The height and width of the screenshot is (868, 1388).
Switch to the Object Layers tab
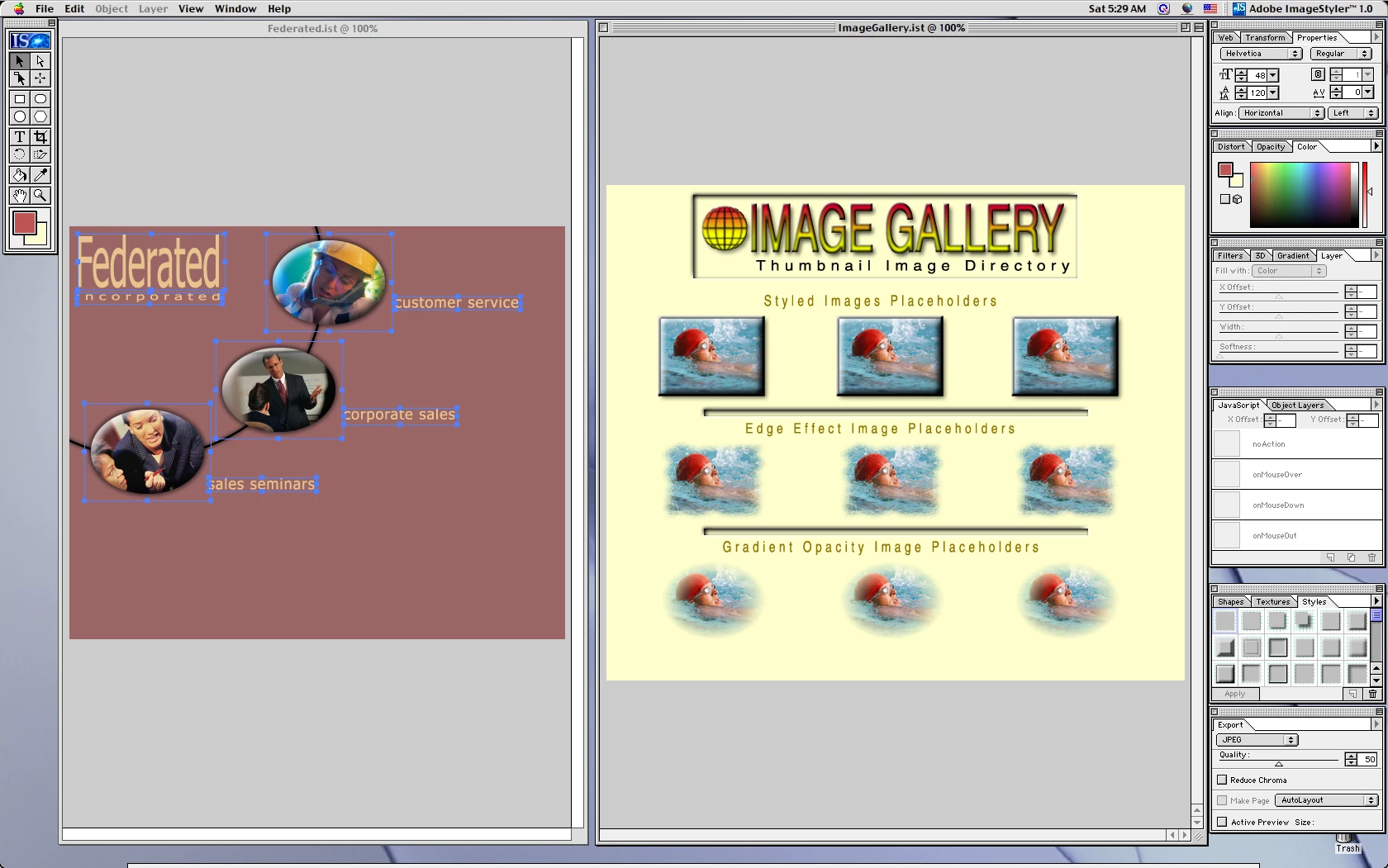pyautogui.click(x=1298, y=406)
